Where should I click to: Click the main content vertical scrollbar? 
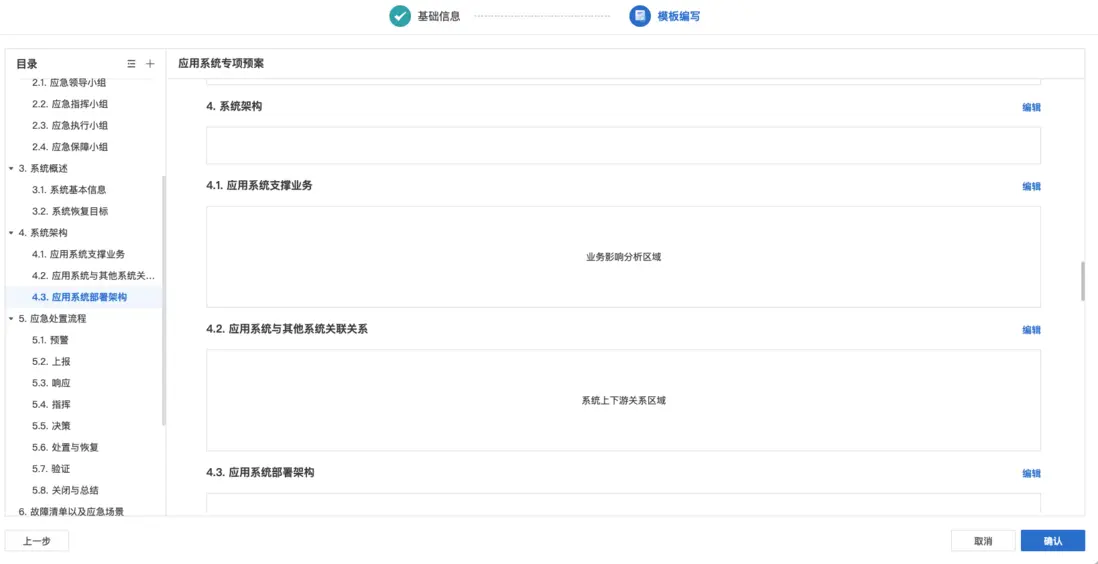[1083, 282]
